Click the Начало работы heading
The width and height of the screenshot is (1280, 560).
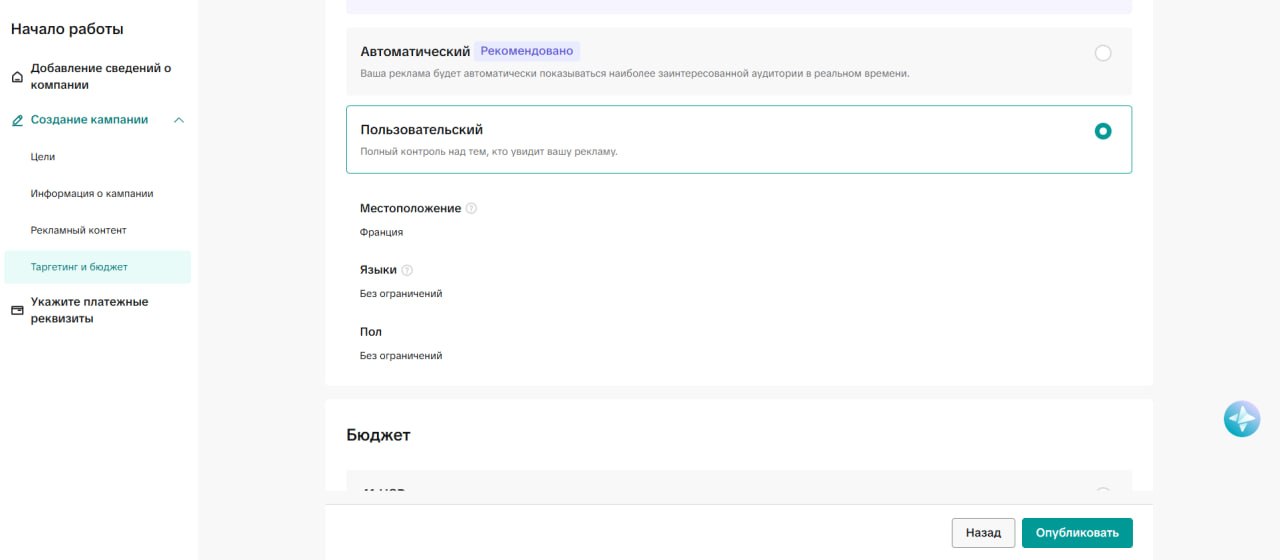click(67, 29)
